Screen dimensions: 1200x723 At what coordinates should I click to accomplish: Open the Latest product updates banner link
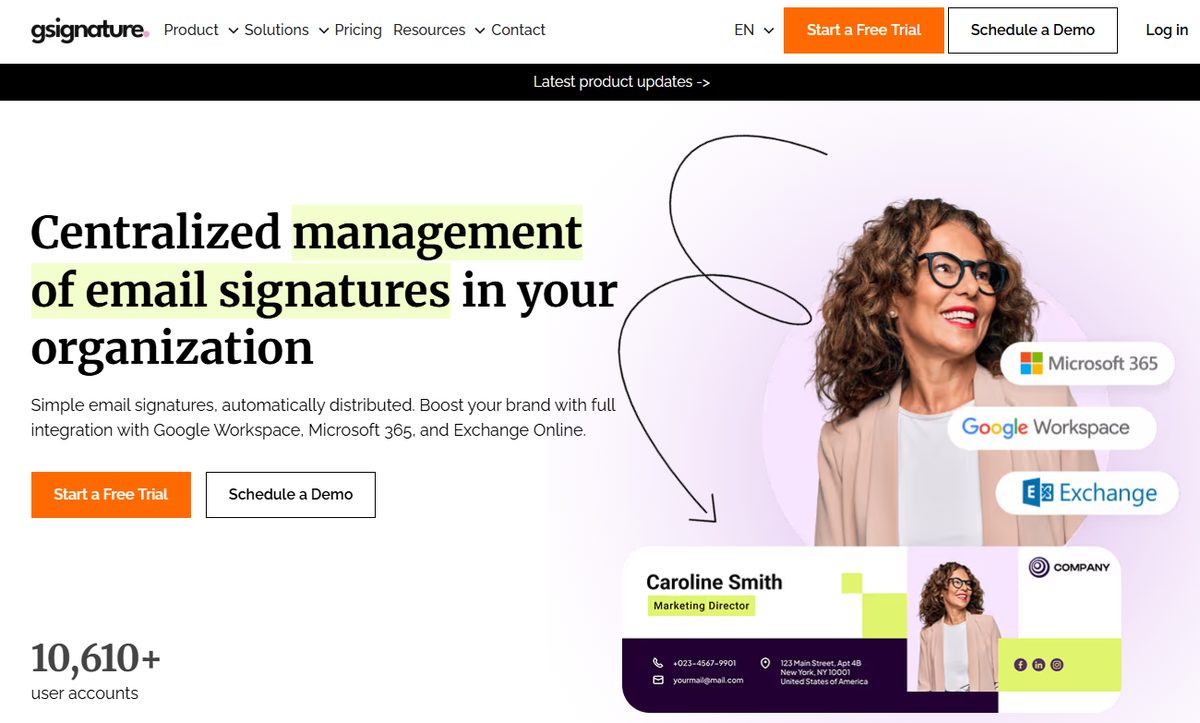621,82
